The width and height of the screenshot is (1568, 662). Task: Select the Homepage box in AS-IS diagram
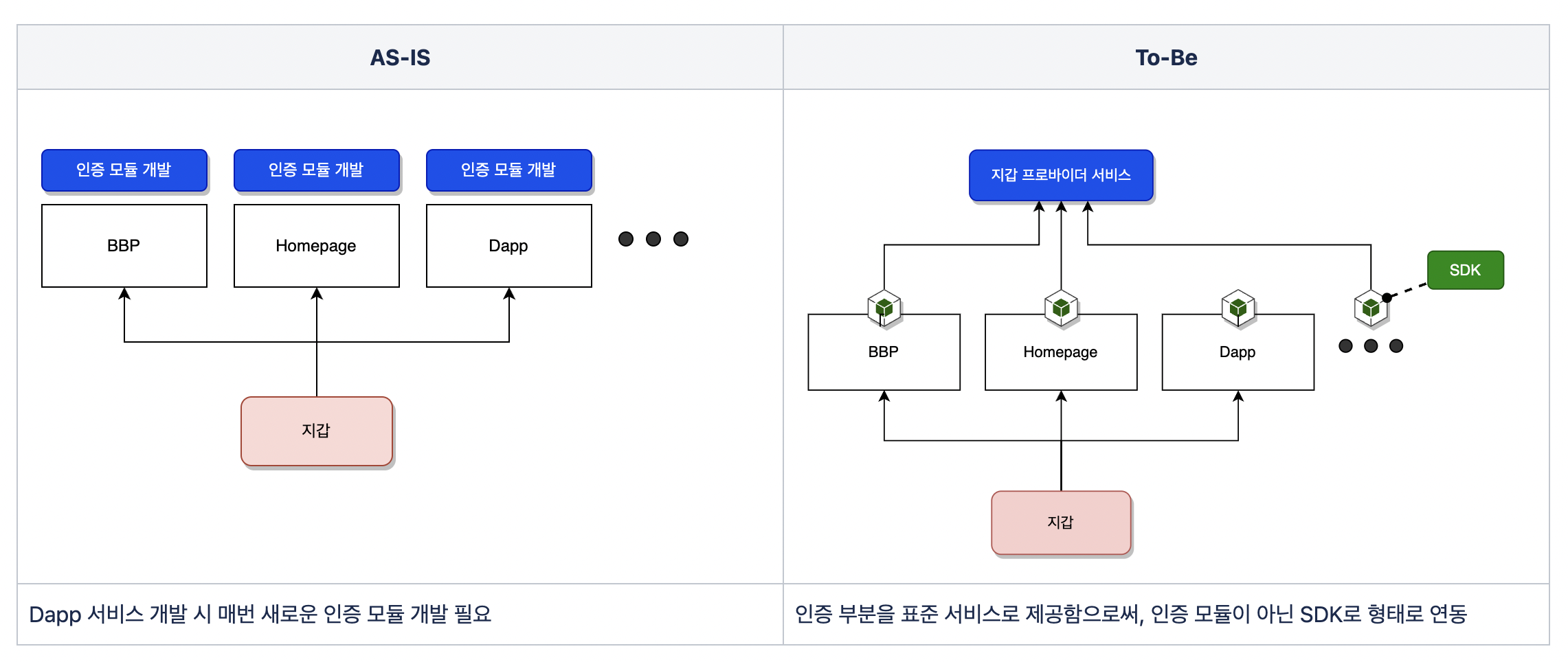317,246
